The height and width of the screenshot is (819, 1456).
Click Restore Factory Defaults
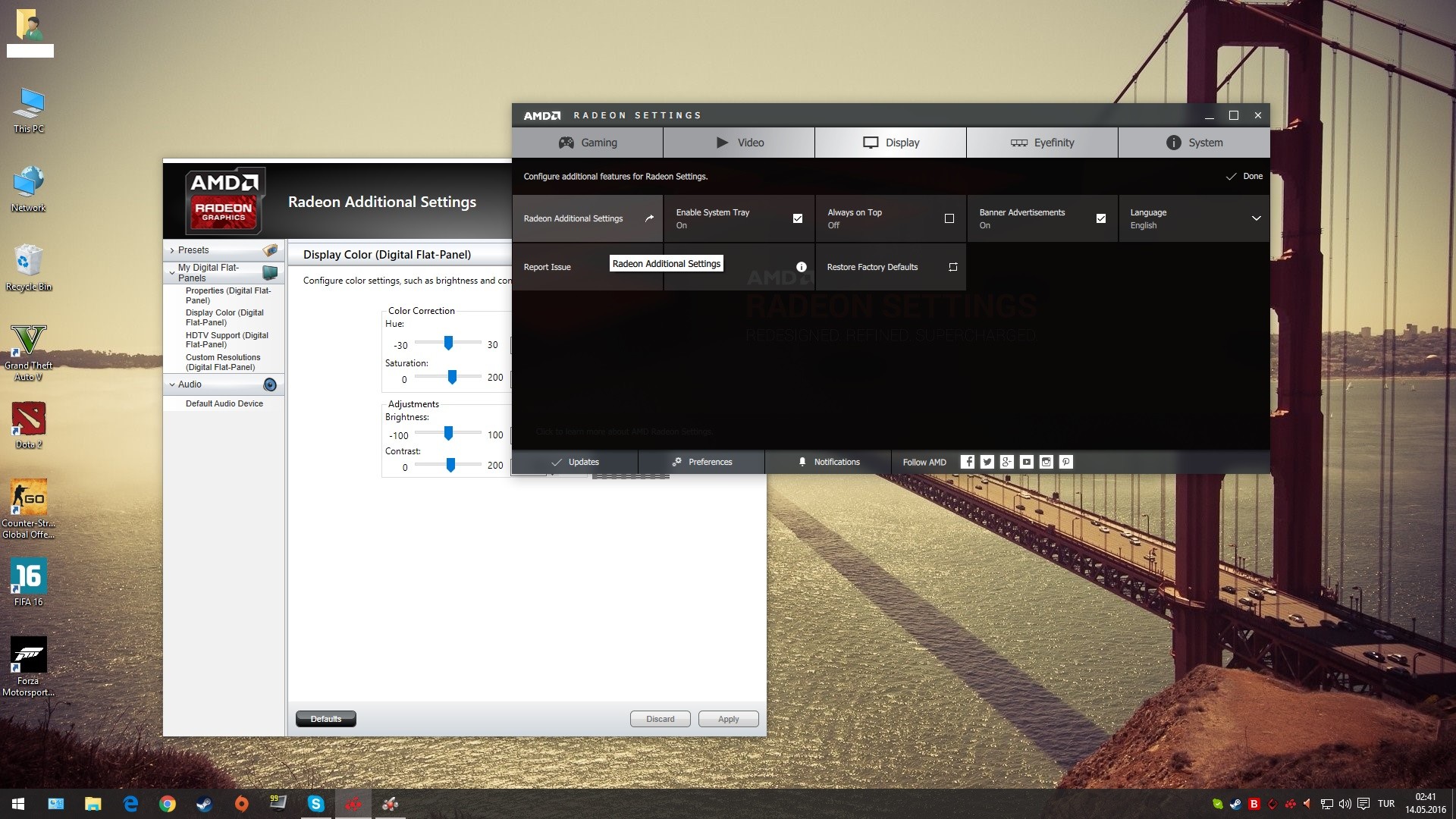coord(891,267)
